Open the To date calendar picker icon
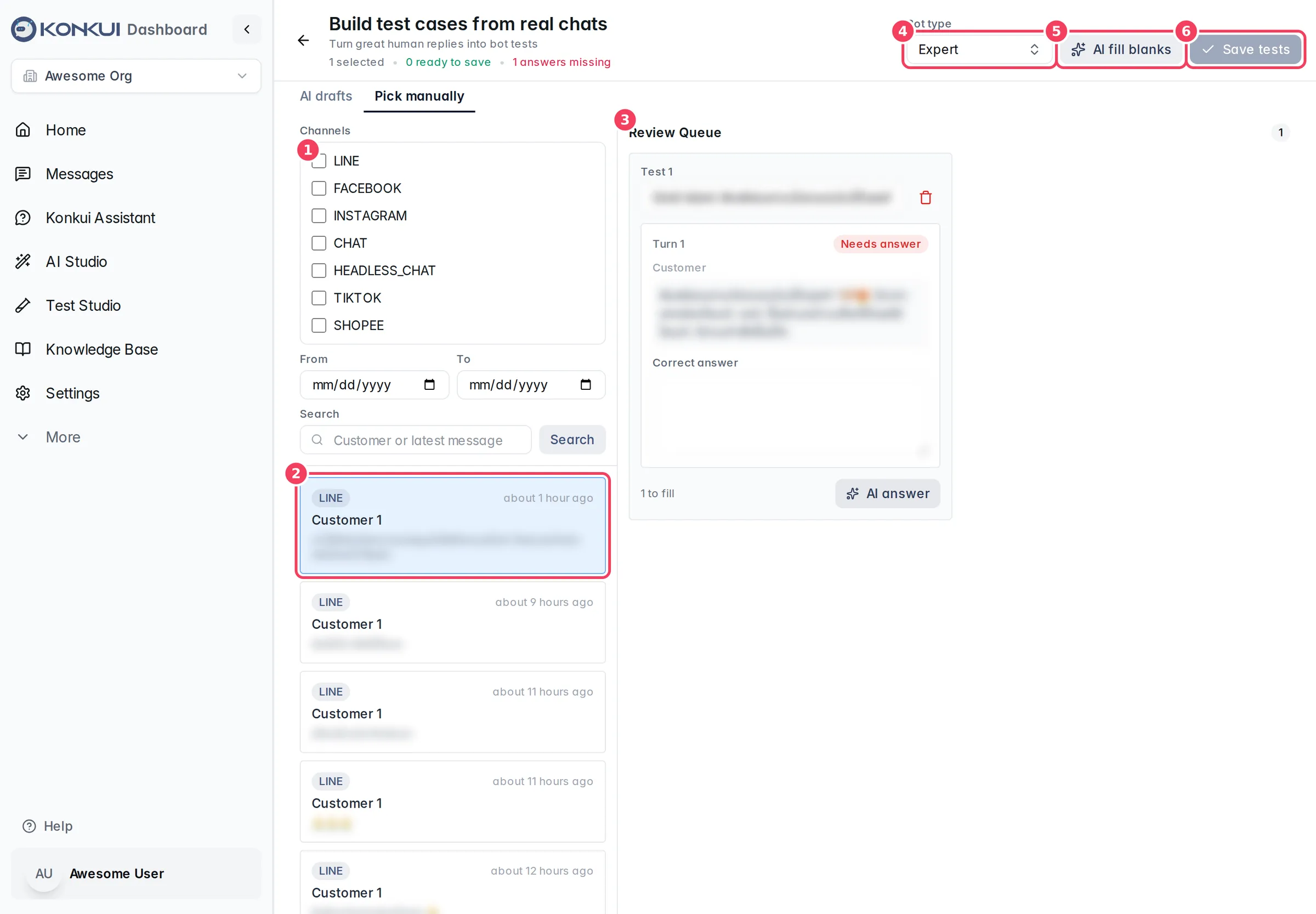Viewport: 1316px width, 914px height. [585, 385]
